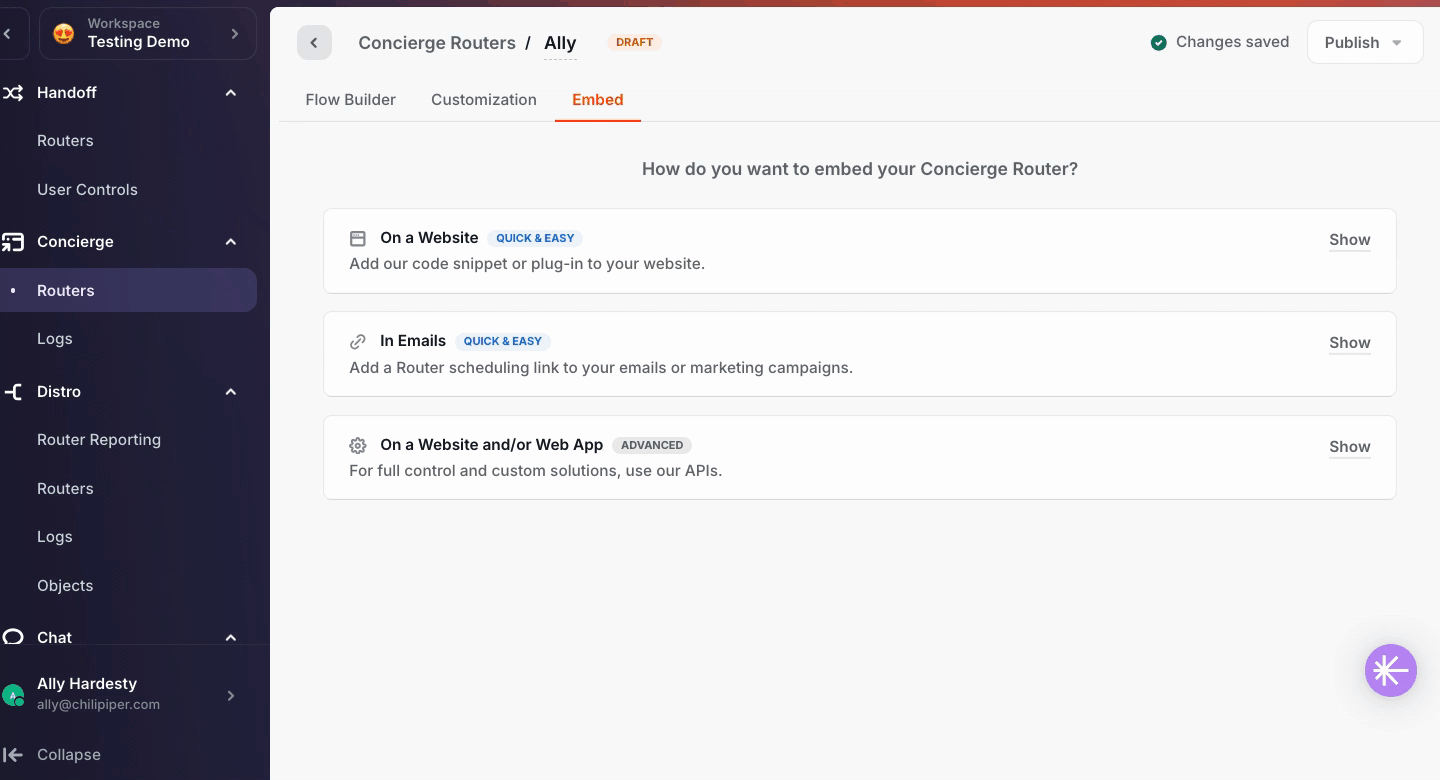This screenshot has width=1440, height=780.
Task: Click the far-left sidebar back chevron
Action: tap(8, 34)
